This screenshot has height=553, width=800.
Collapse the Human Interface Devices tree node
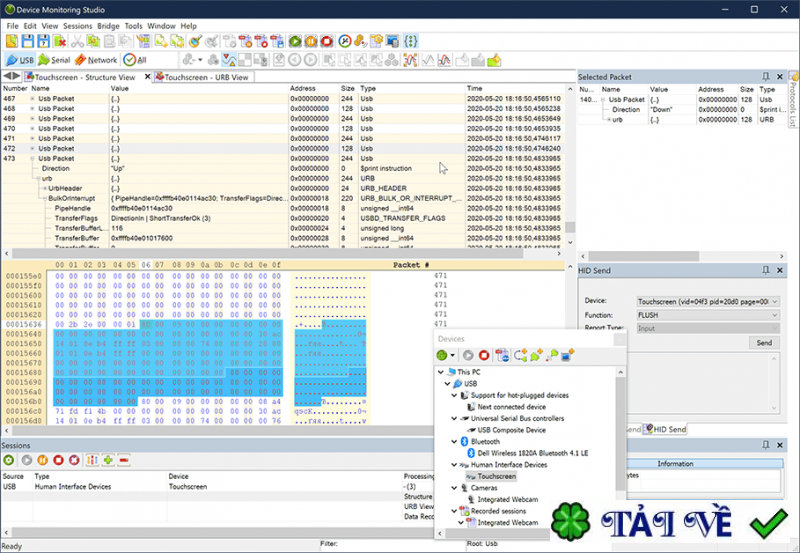click(x=454, y=464)
